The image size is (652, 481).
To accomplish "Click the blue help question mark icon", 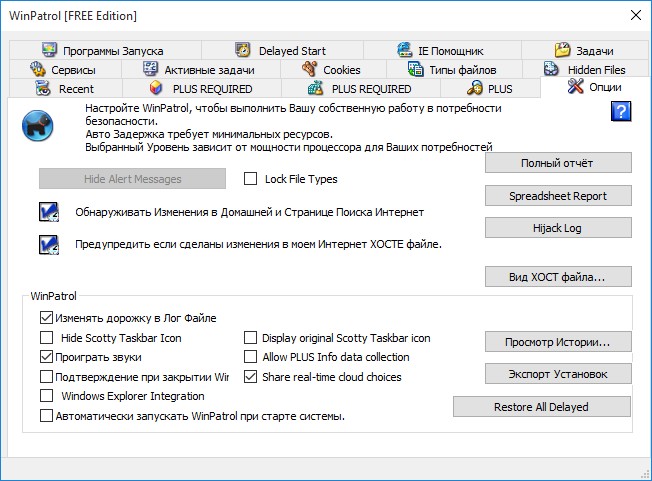I will [621, 111].
